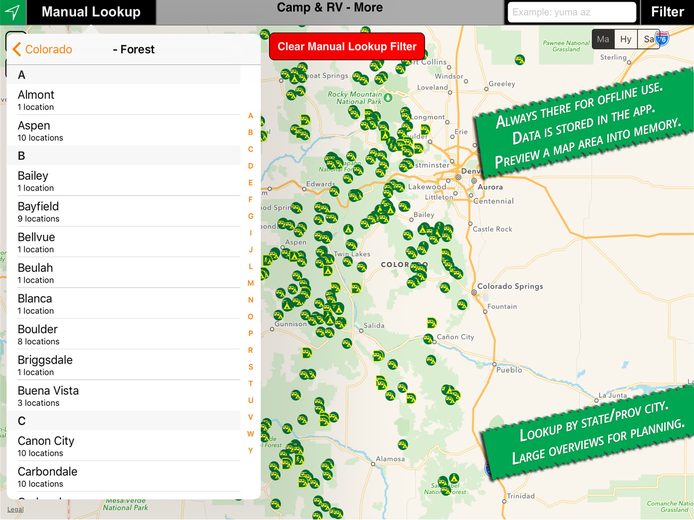694x520 pixels.
Task: Select Boulder with 8 locations
Action: [124, 335]
